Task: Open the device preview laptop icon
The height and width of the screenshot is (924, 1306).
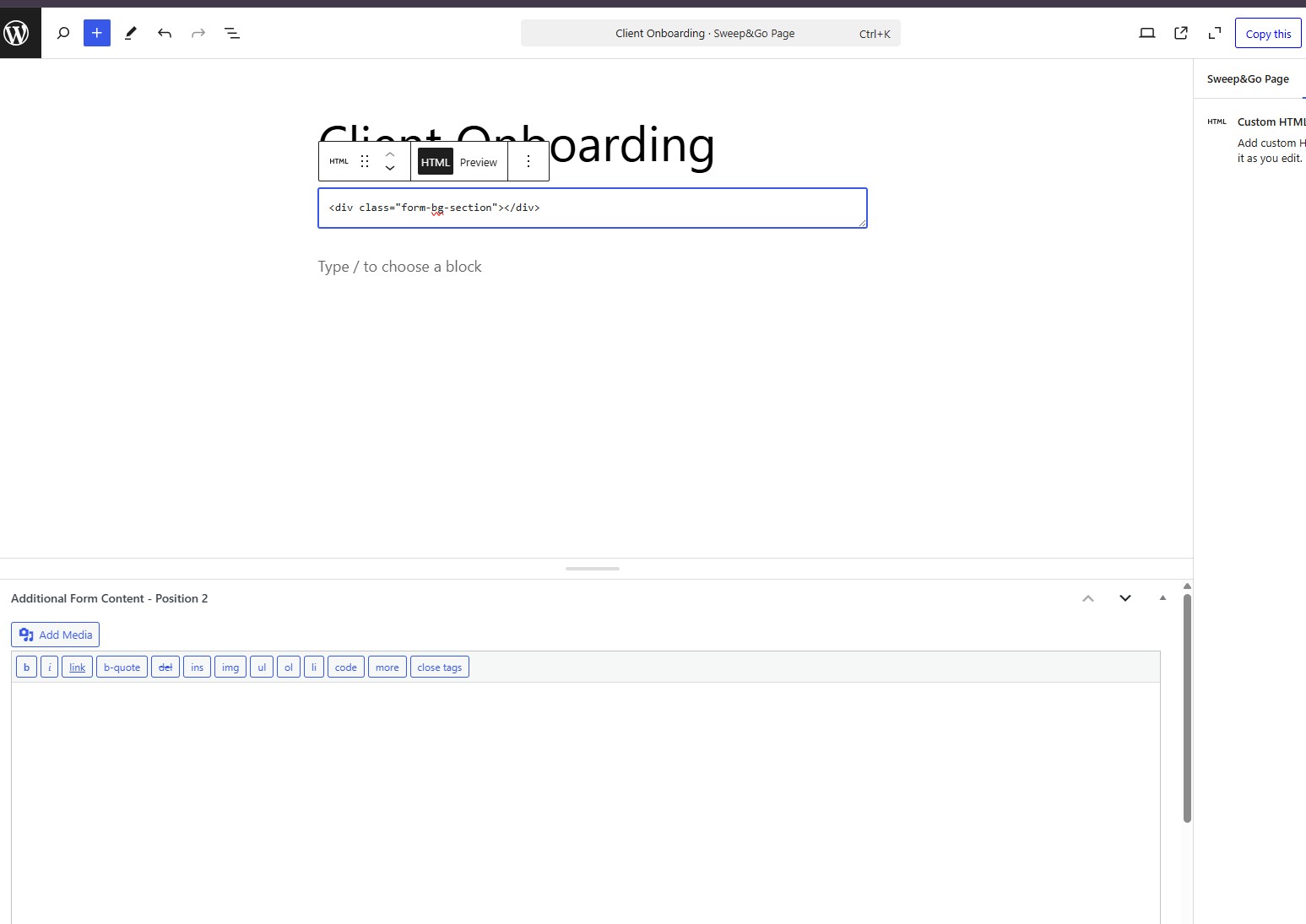Action: tap(1147, 34)
